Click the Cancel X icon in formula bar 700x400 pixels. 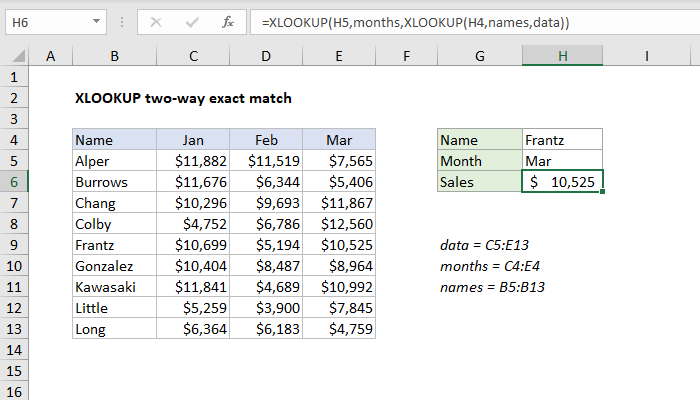(154, 20)
